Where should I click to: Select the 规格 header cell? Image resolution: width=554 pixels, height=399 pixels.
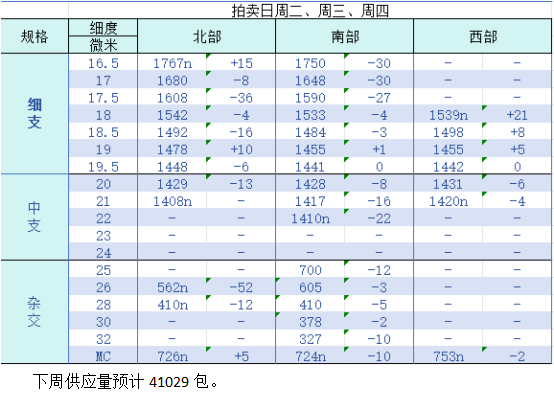coord(34,36)
